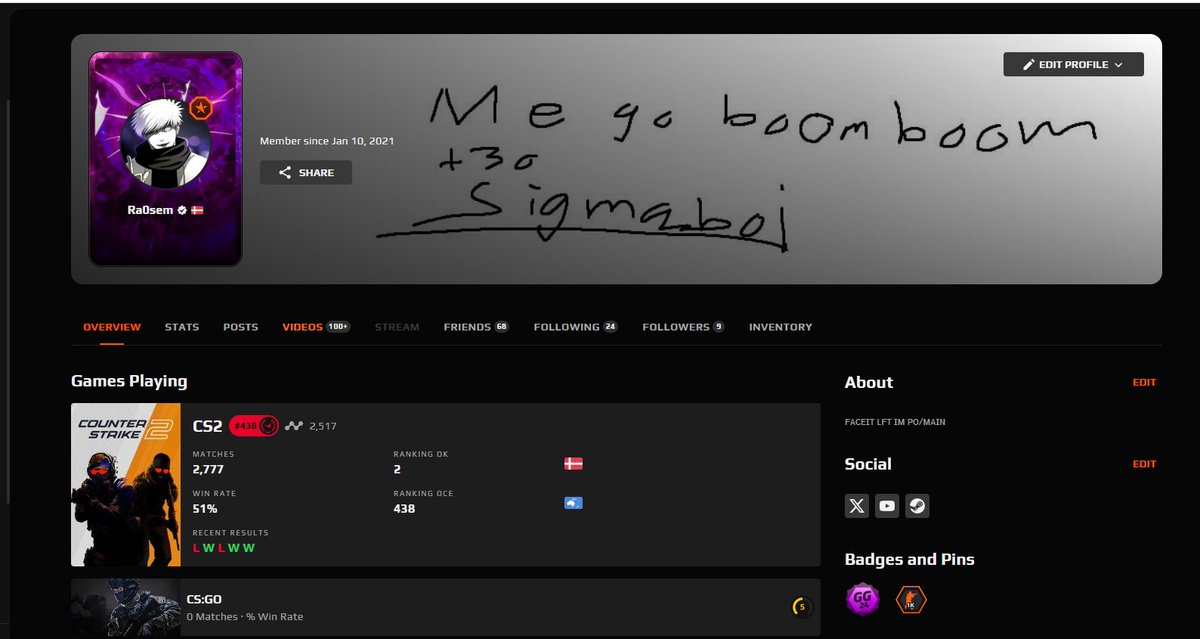Open the Following tab
Viewport: 1200px width, 639px height.
pos(576,327)
